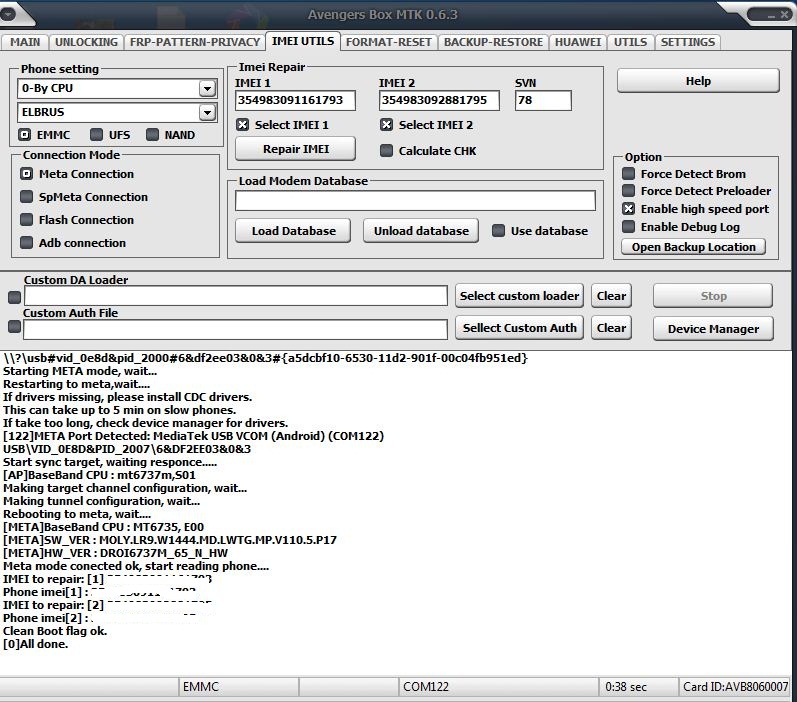The image size is (797, 702).
Task: Enable Force Detect Brom option
Action: coord(628,174)
